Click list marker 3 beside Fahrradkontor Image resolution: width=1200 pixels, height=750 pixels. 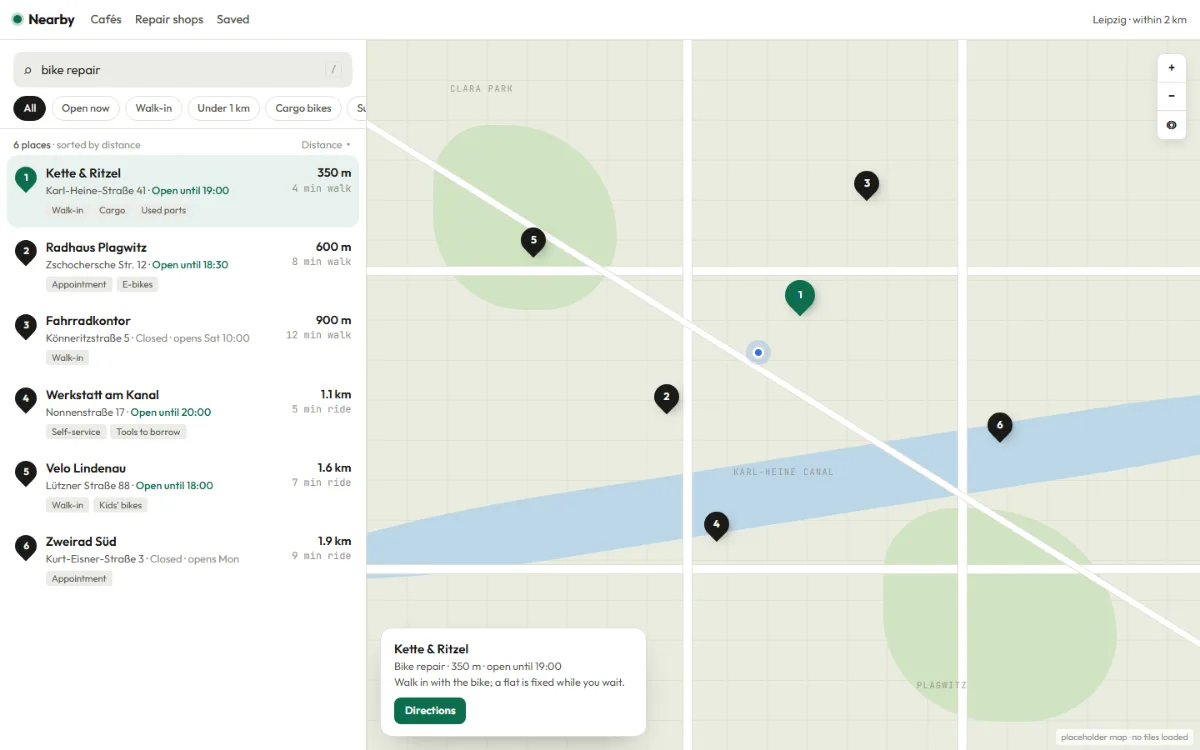(x=26, y=326)
